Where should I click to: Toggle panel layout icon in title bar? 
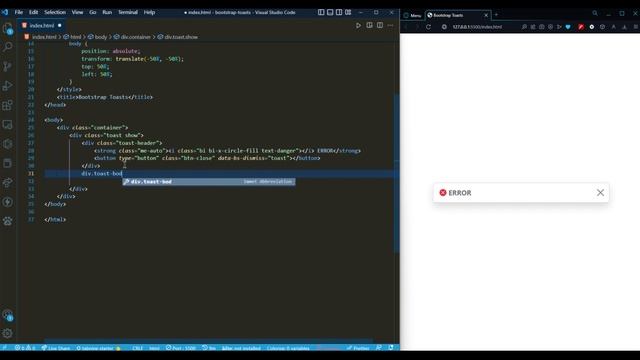click(x=330, y=12)
